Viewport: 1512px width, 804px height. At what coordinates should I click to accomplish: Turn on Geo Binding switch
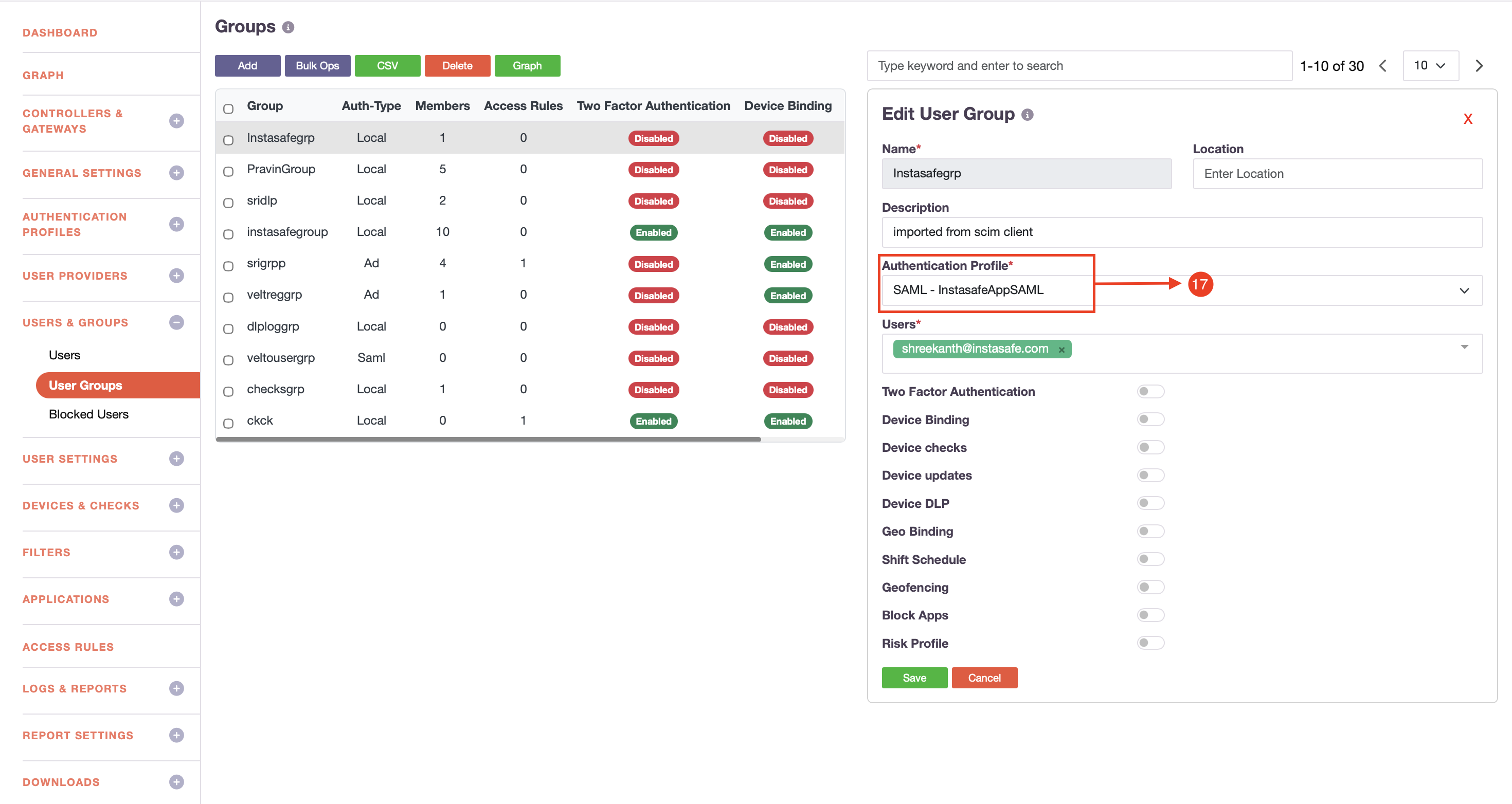(1150, 531)
